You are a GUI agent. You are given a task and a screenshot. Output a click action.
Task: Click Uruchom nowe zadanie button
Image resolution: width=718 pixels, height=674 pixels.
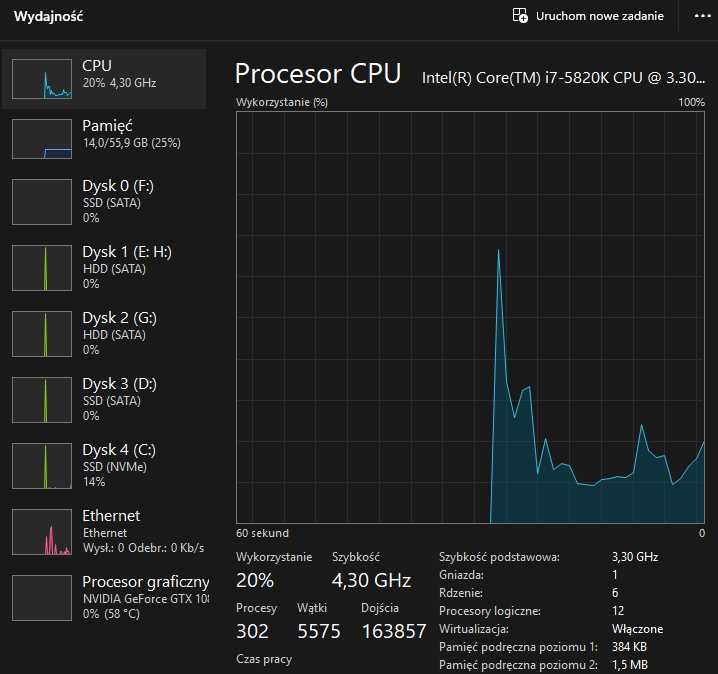(x=599, y=16)
